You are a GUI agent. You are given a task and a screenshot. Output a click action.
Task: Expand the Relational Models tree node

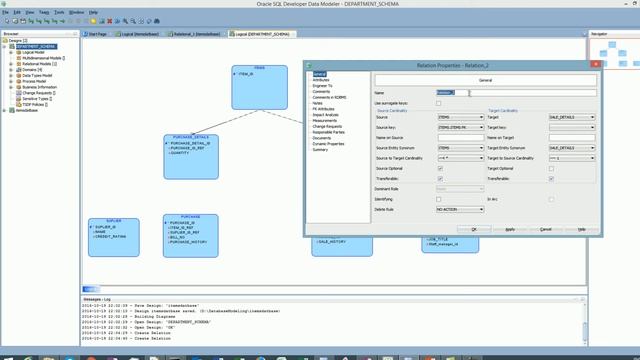[11, 64]
